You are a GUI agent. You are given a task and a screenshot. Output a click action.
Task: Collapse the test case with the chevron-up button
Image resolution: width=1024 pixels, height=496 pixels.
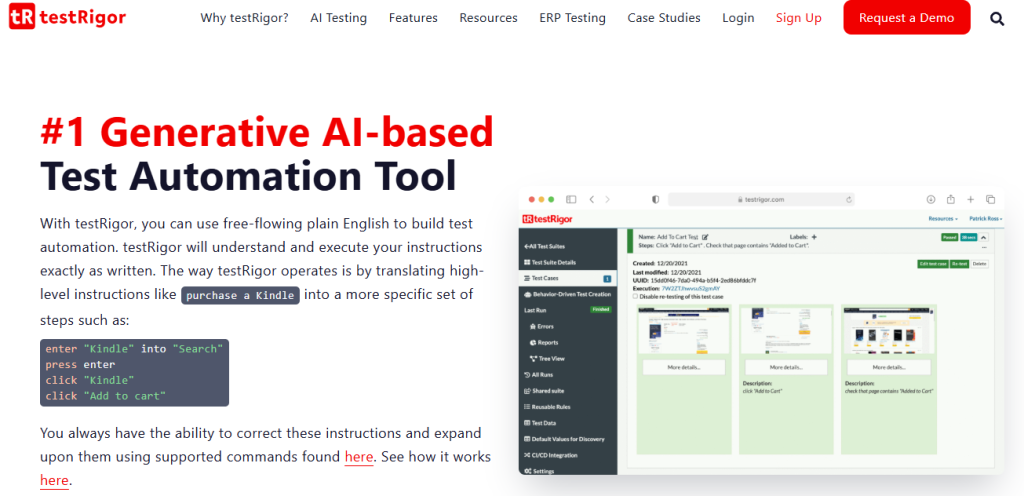click(984, 238)
